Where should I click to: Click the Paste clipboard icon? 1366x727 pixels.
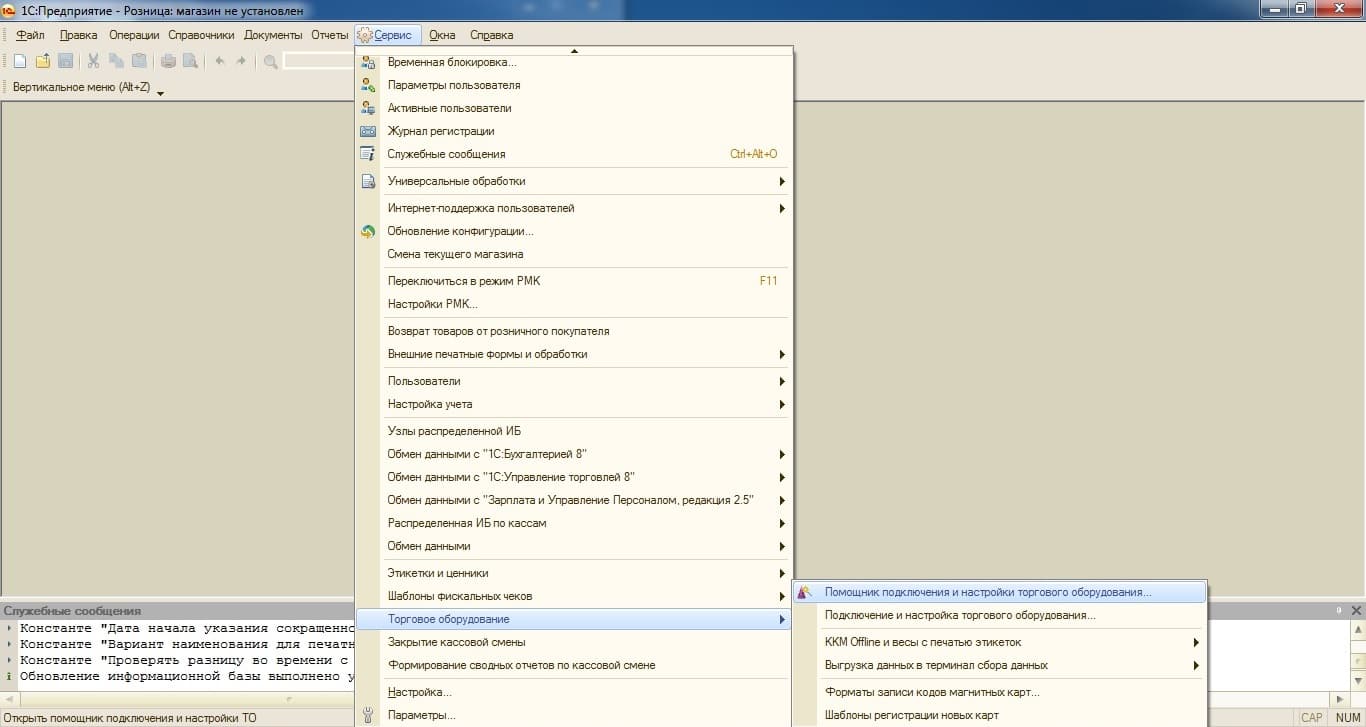[x=139, y=61]
